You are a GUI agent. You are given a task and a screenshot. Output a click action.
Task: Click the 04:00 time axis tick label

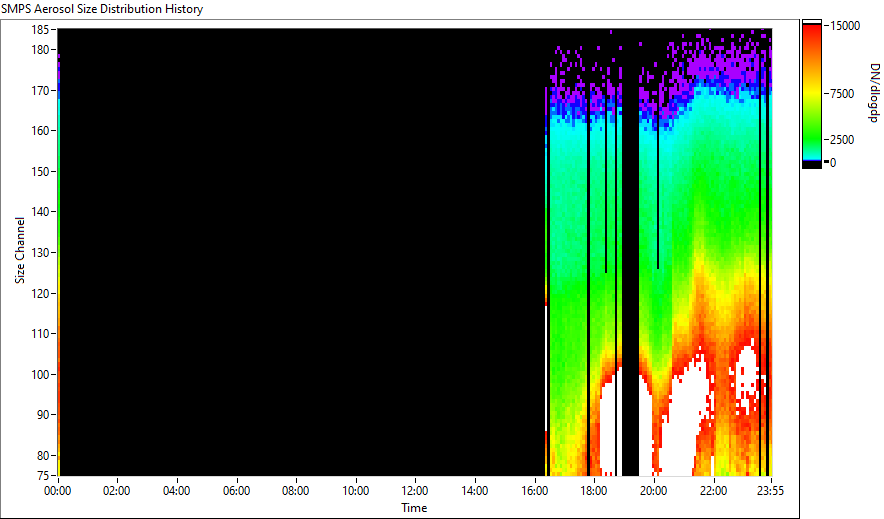coord(176,491)
